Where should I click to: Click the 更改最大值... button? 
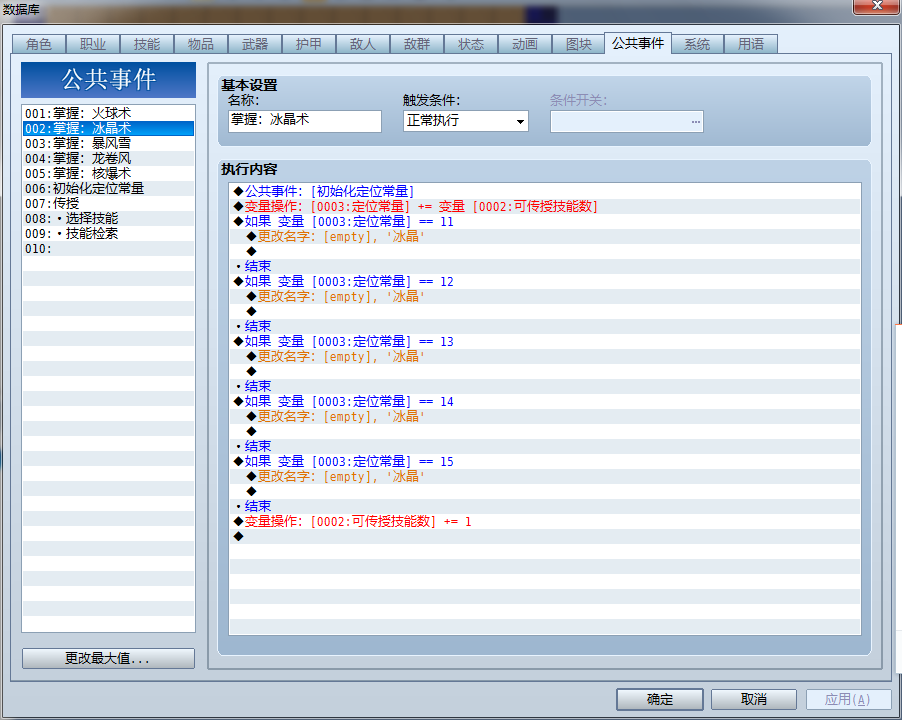108,658
